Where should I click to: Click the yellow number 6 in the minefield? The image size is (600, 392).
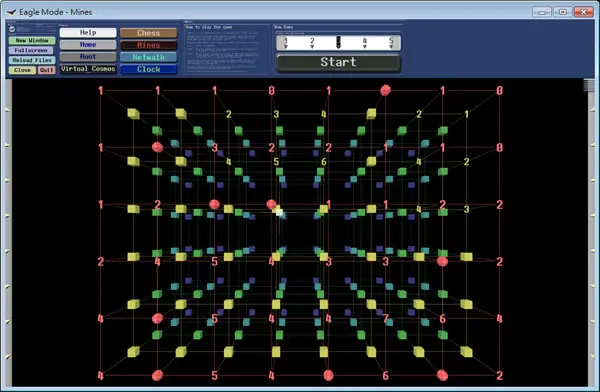coord(324,162)
